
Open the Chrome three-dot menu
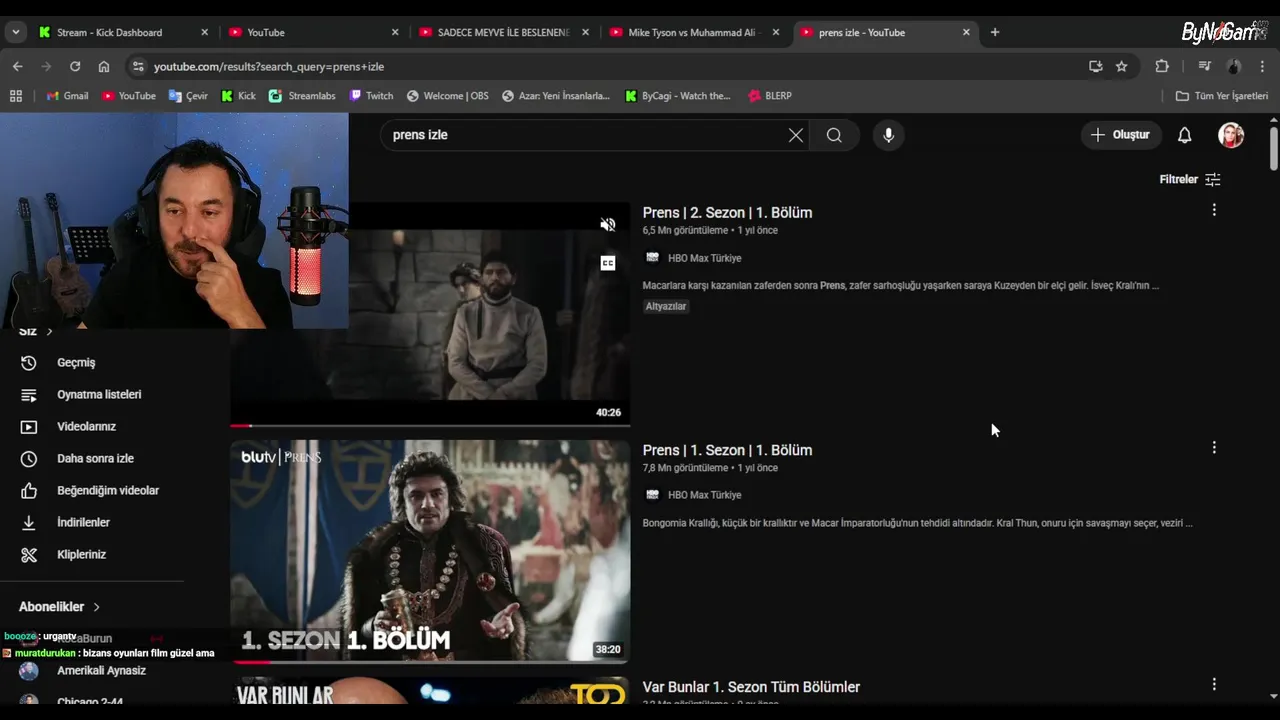point(1263,67)
